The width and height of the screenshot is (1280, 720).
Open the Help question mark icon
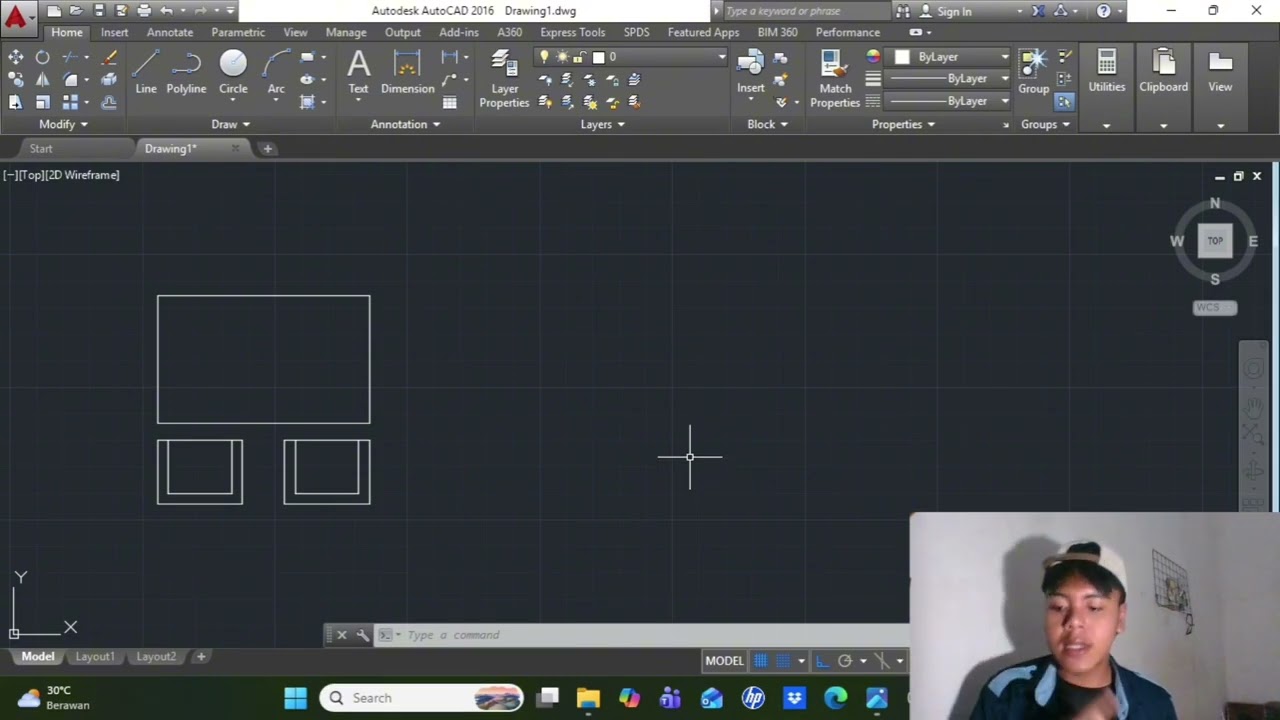tap(1103, 11)
